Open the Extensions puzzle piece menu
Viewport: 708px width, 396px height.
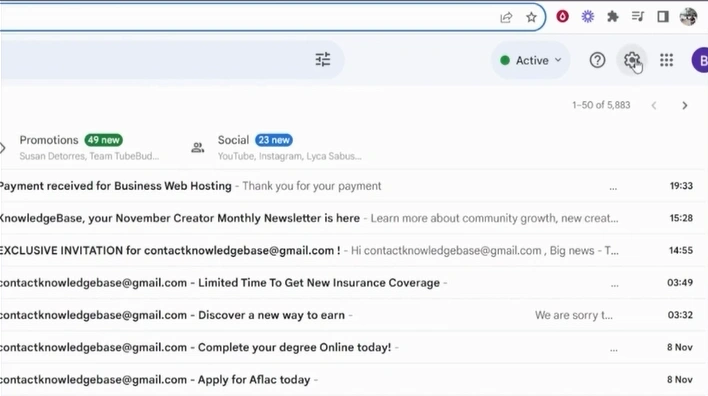[612, 17]
